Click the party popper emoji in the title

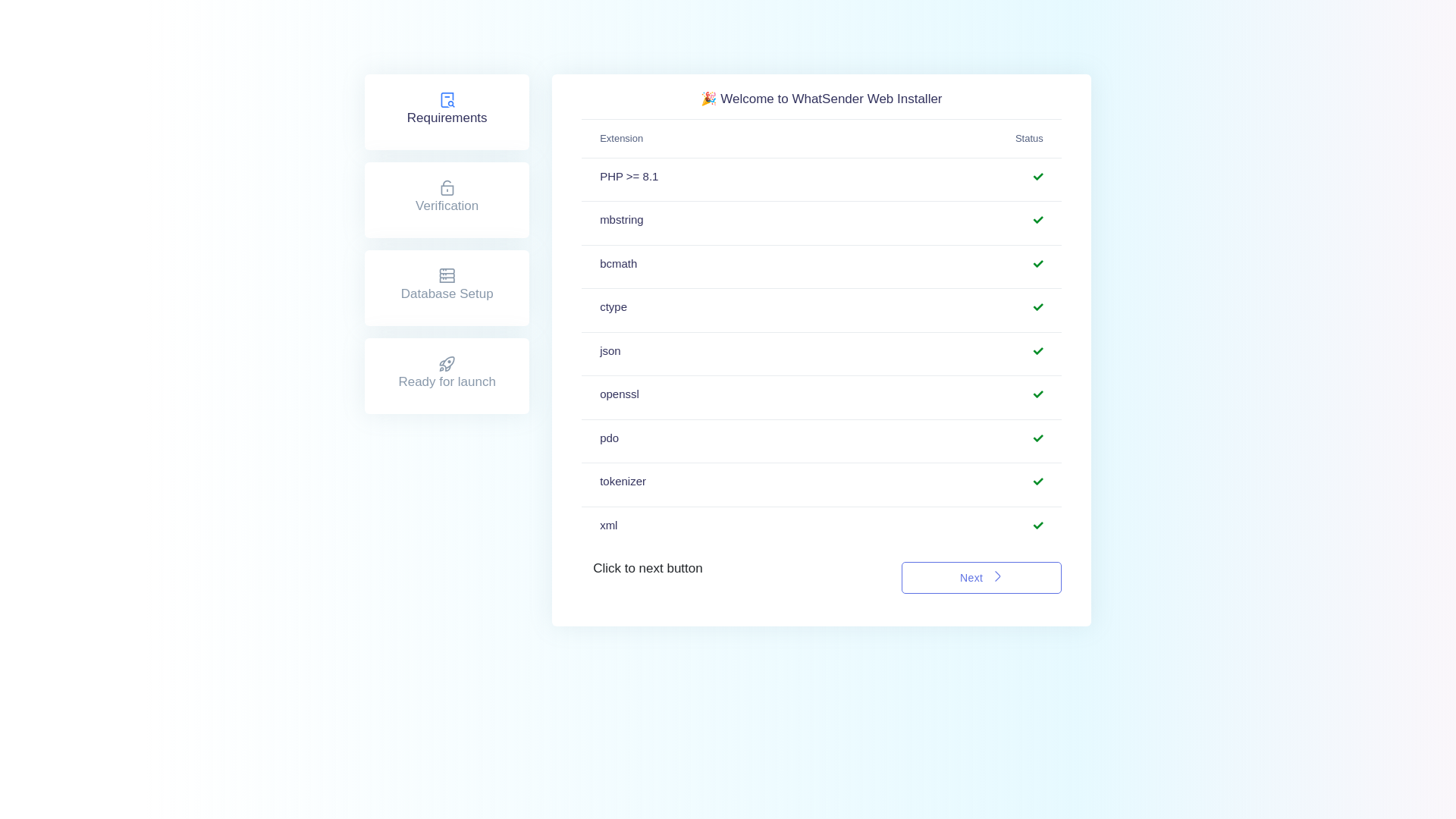point(708,99)
